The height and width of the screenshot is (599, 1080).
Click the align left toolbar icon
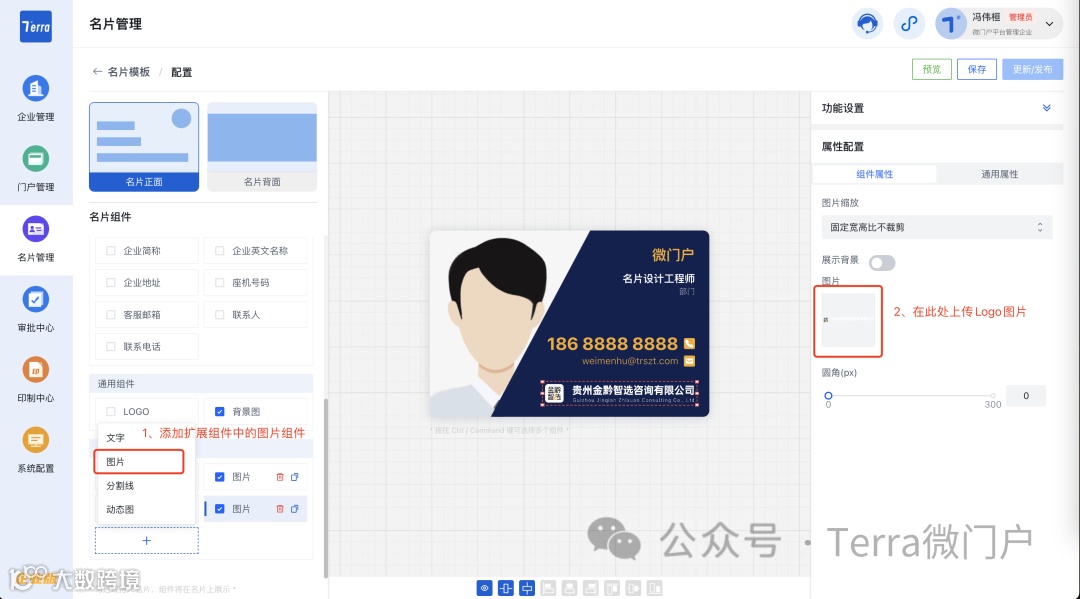pos(548,588)
